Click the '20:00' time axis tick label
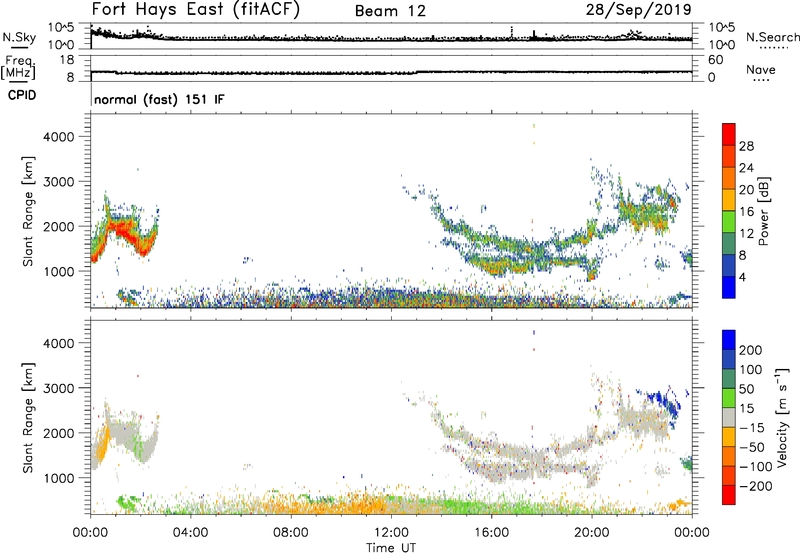This screenshot has width=800, height=554. pyautogui.click(x=591, y=533)
